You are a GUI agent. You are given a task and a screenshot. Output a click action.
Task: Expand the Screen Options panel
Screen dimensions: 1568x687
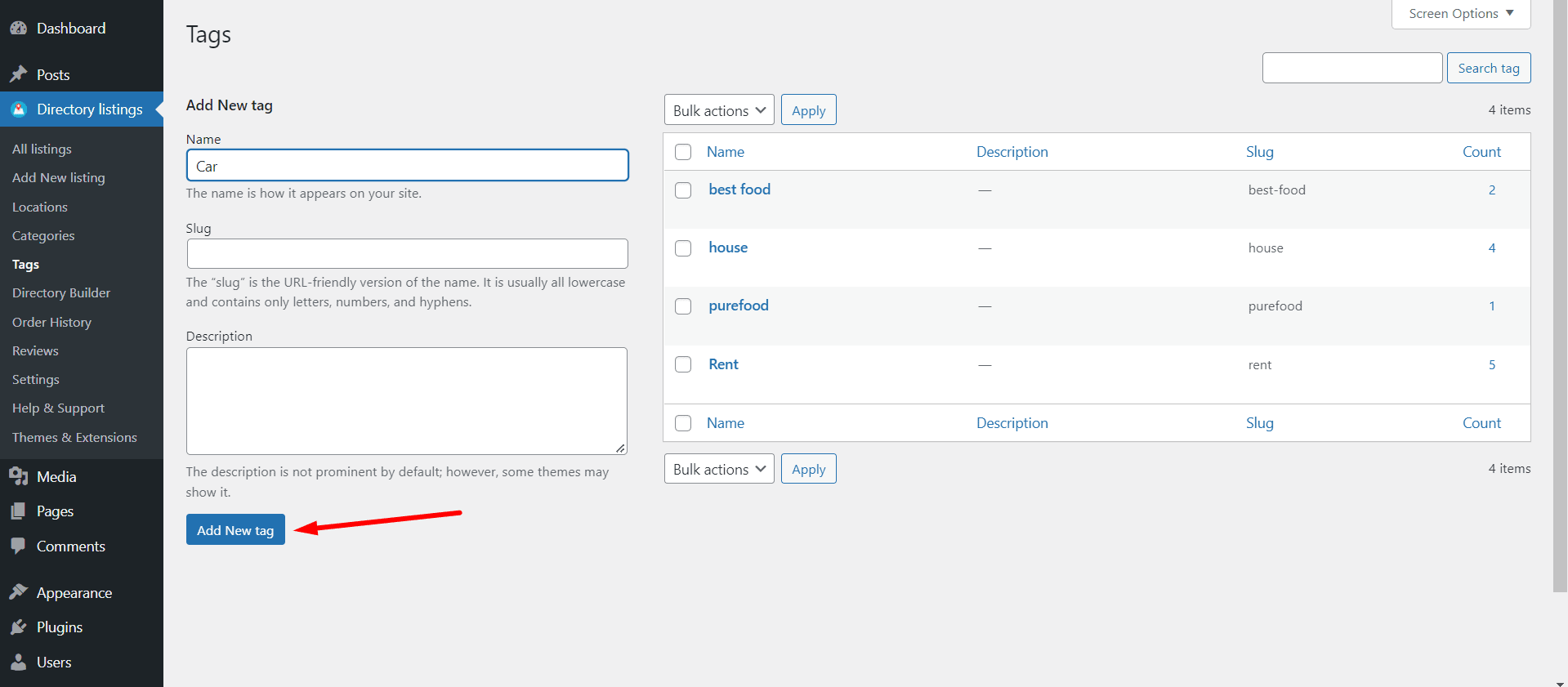pyautogui.click(x=1461, y=14)
